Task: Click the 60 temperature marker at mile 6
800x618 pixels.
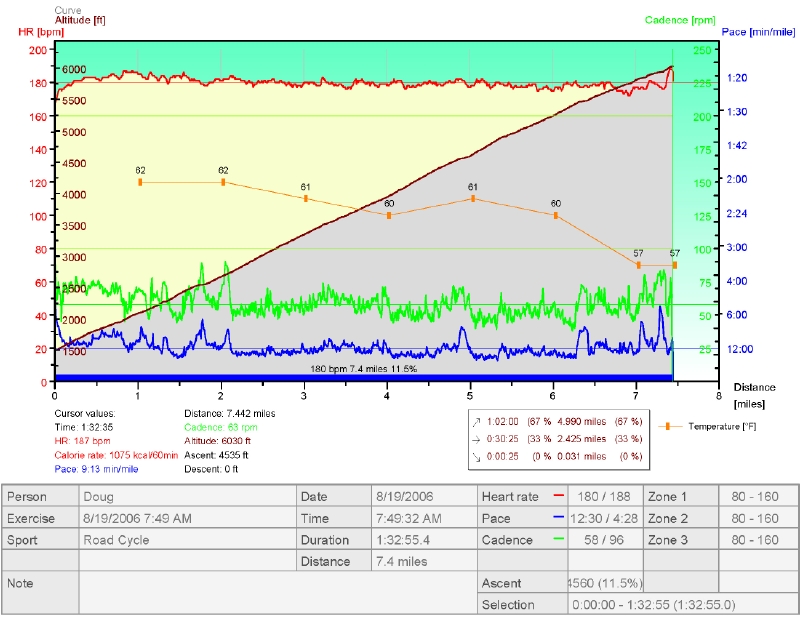Action: (556, 215)
